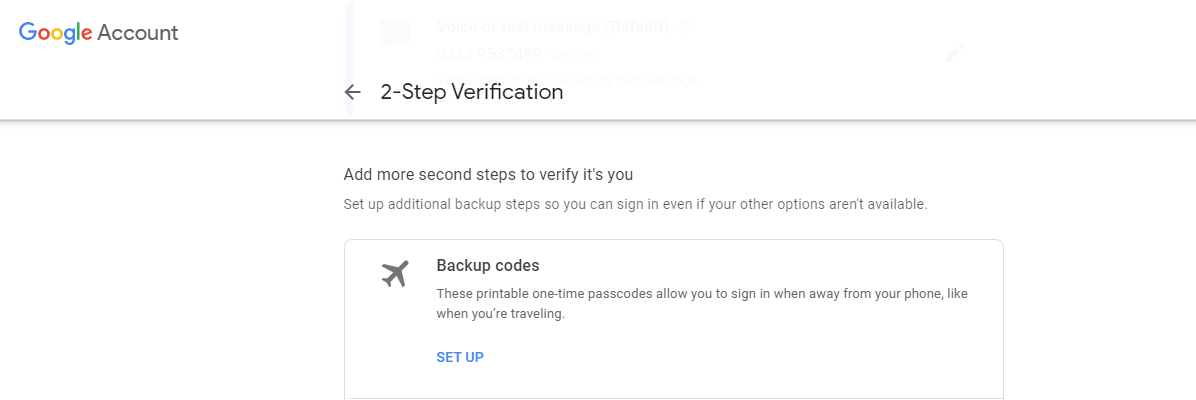Viewport: 1196px width, 400px height.
Task: Select the Account text in the header logo
Action: pos(138,33)
